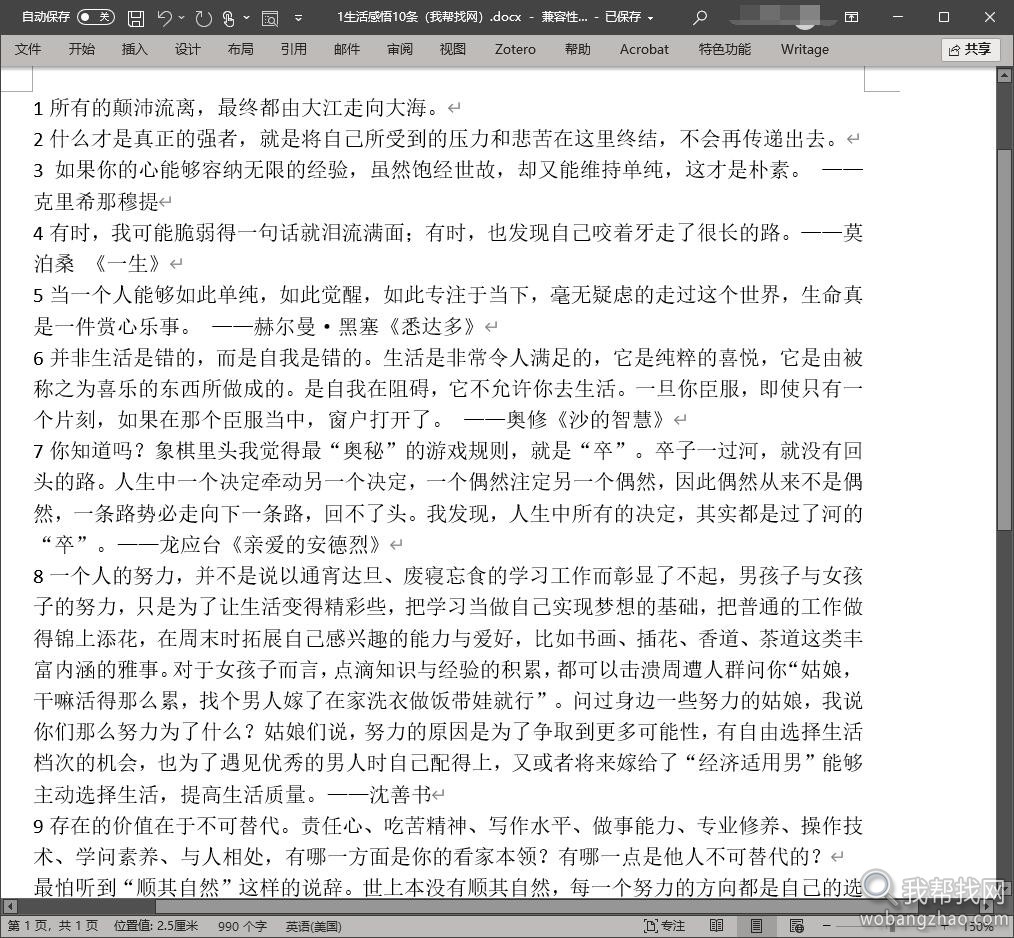Click the Search magnifier icon
This screenshot has height=938, width=1014.
pyautogui.click(x=700, y=18)
